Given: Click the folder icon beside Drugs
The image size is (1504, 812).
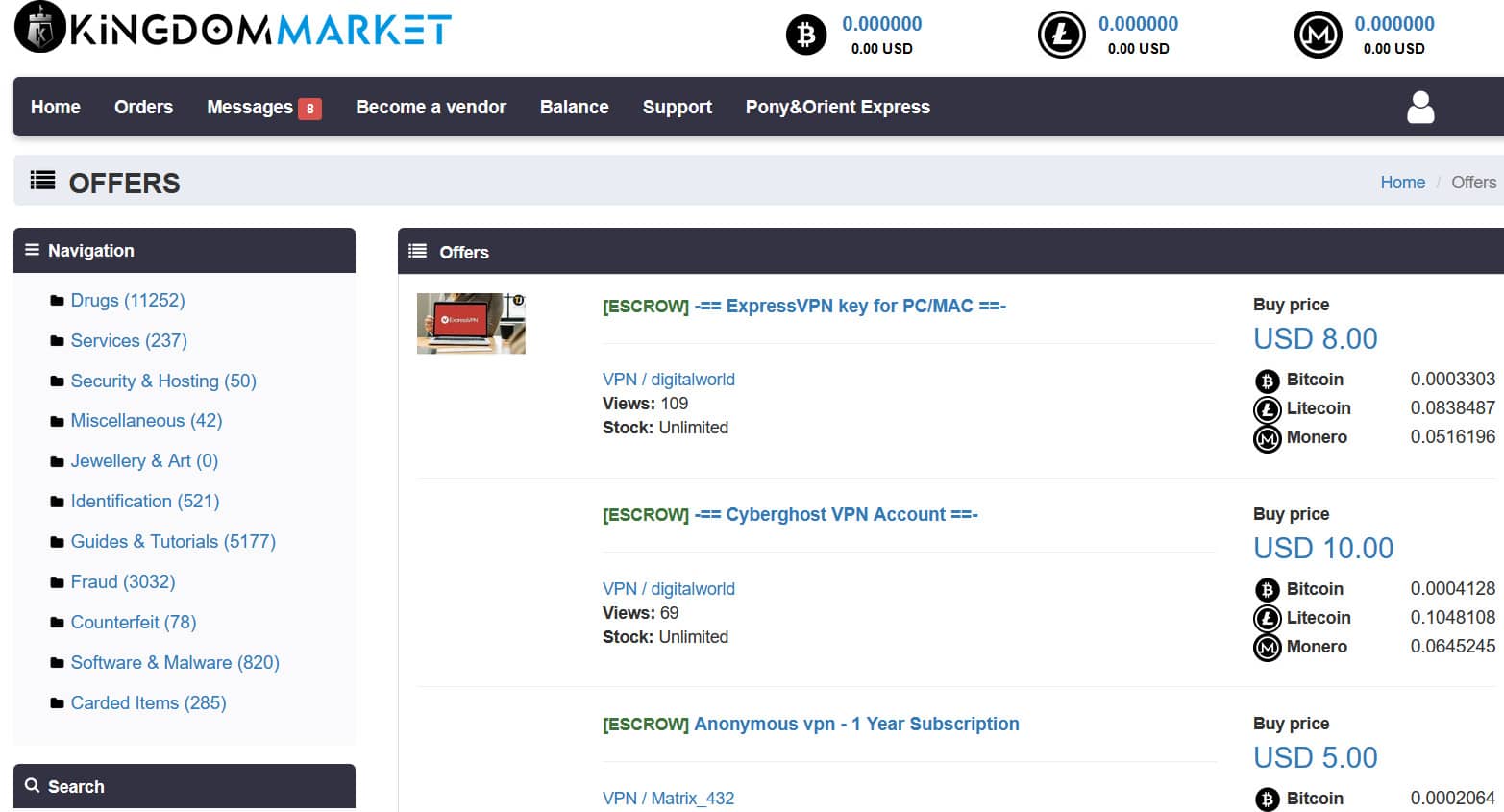Looking at the screenshot, I should click(57, 301).
